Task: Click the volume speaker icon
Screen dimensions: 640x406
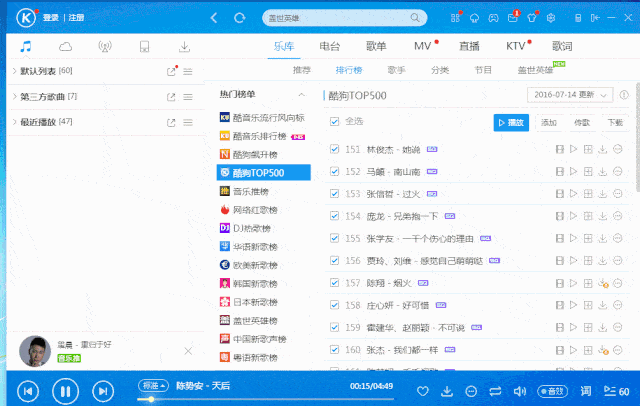Action: [519, 391]
